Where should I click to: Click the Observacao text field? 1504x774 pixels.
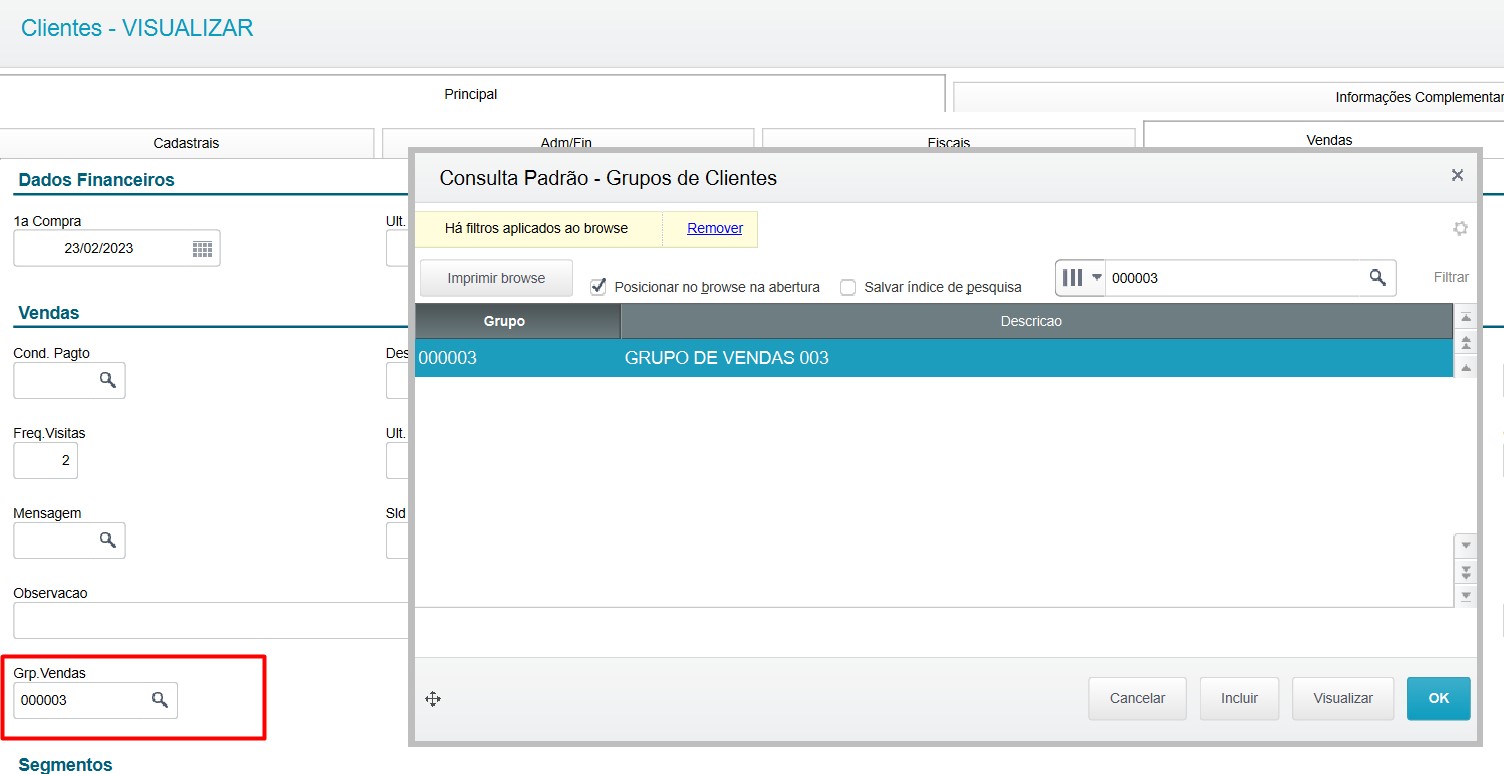click(x=211, y=620)
